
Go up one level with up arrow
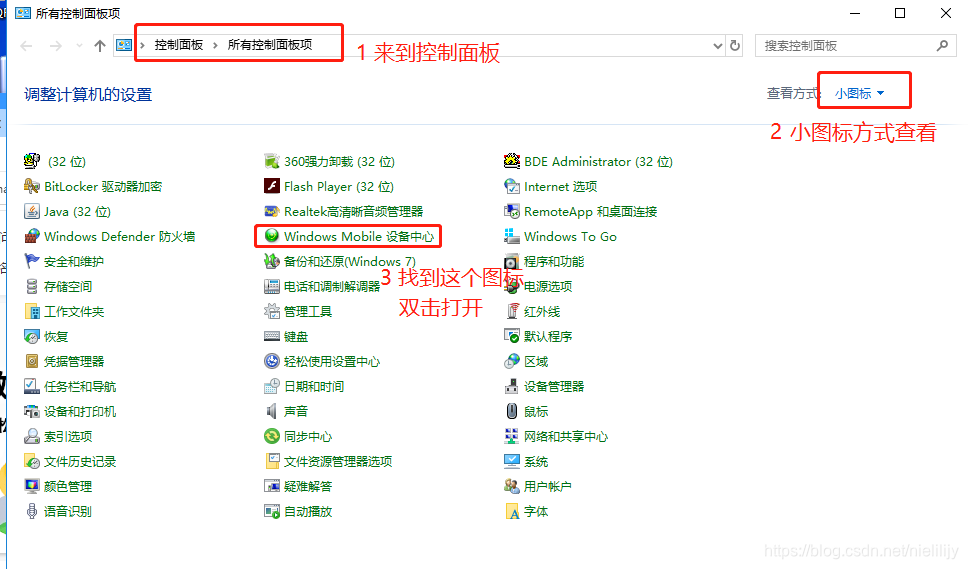click(99, 46)
